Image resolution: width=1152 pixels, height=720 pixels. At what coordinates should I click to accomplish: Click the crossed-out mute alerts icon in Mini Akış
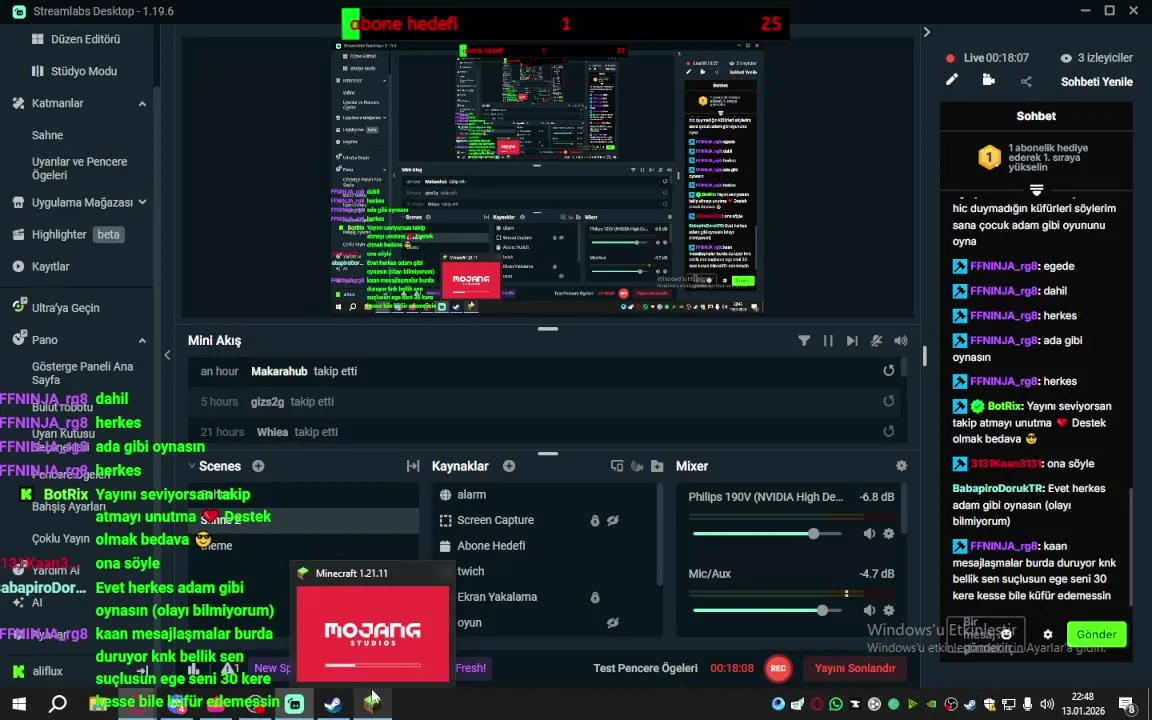(876, 341)
